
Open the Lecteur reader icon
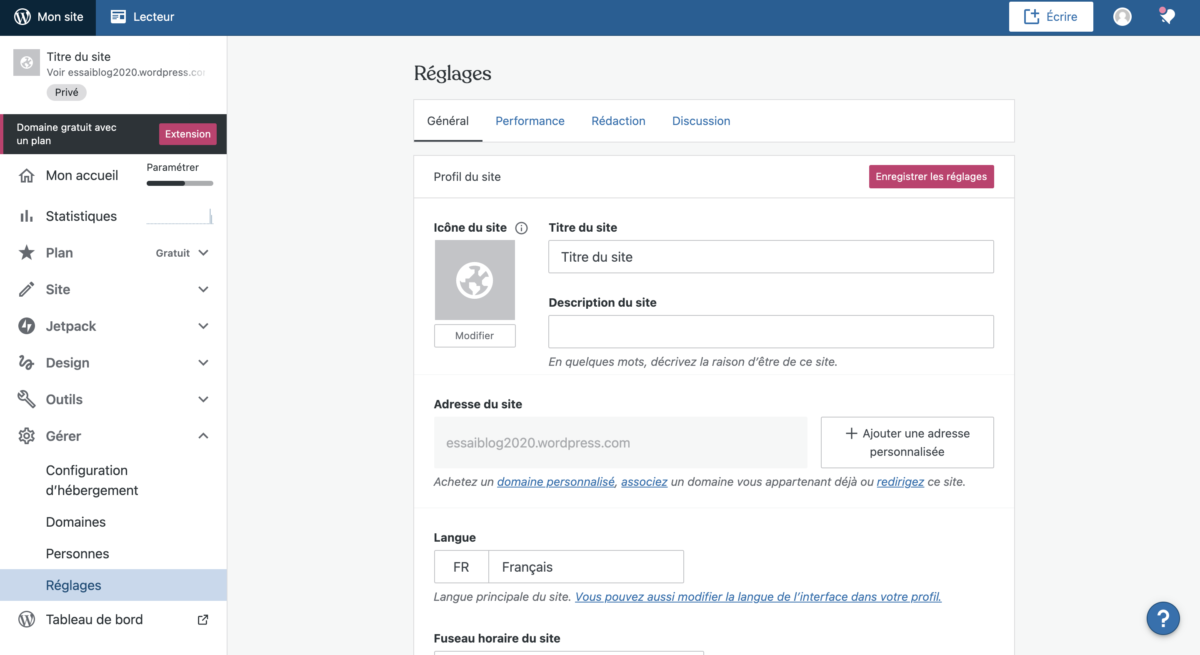(119, 17)
